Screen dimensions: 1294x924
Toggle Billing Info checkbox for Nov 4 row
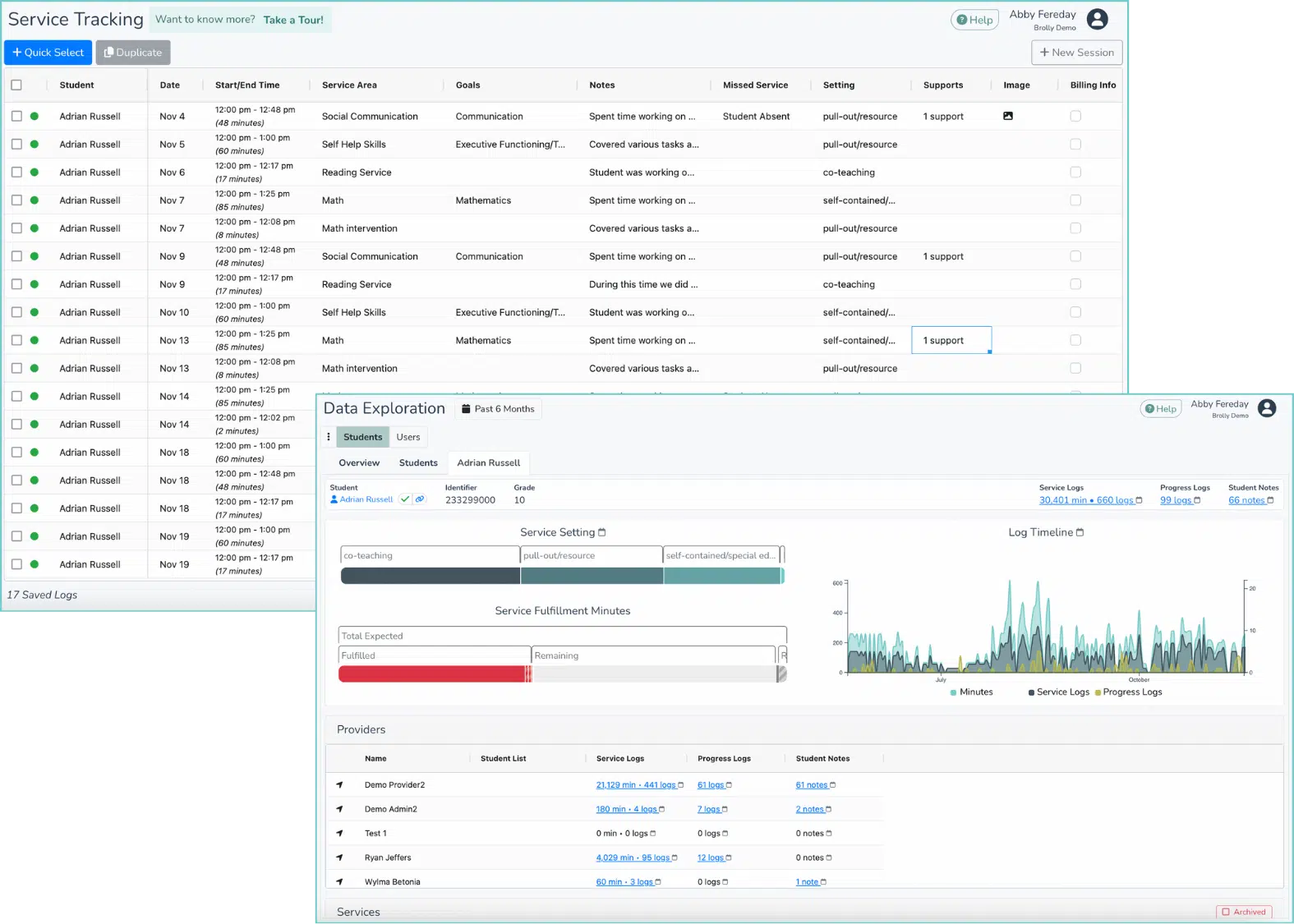tap(1075, 116)
